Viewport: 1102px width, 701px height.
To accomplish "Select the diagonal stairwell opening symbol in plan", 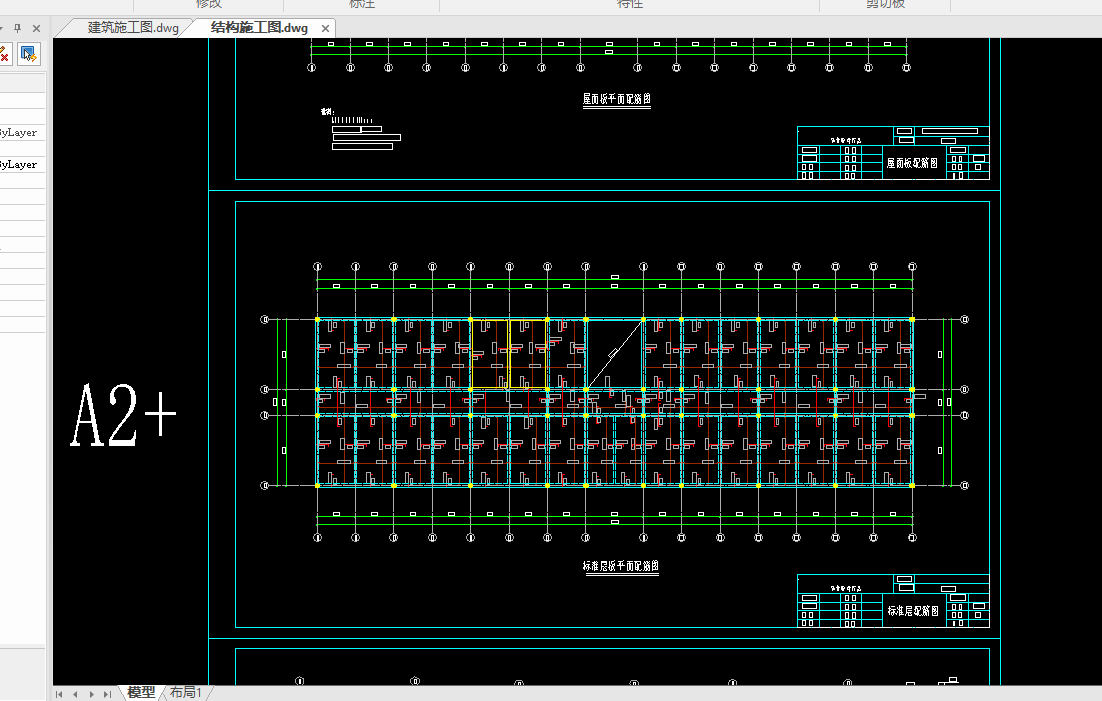I will point(615,354).
